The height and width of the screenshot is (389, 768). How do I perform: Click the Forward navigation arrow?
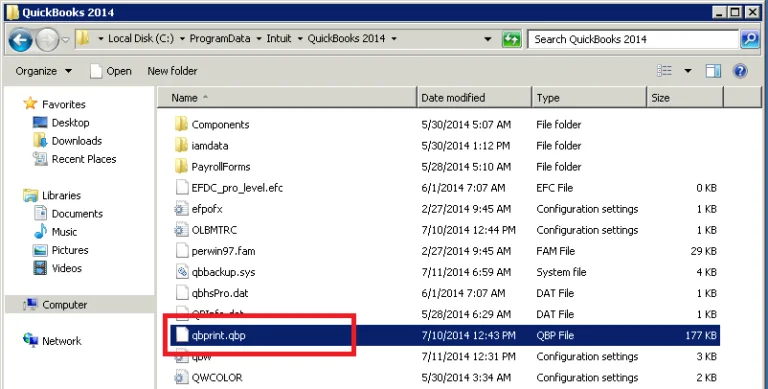[48, 40]
